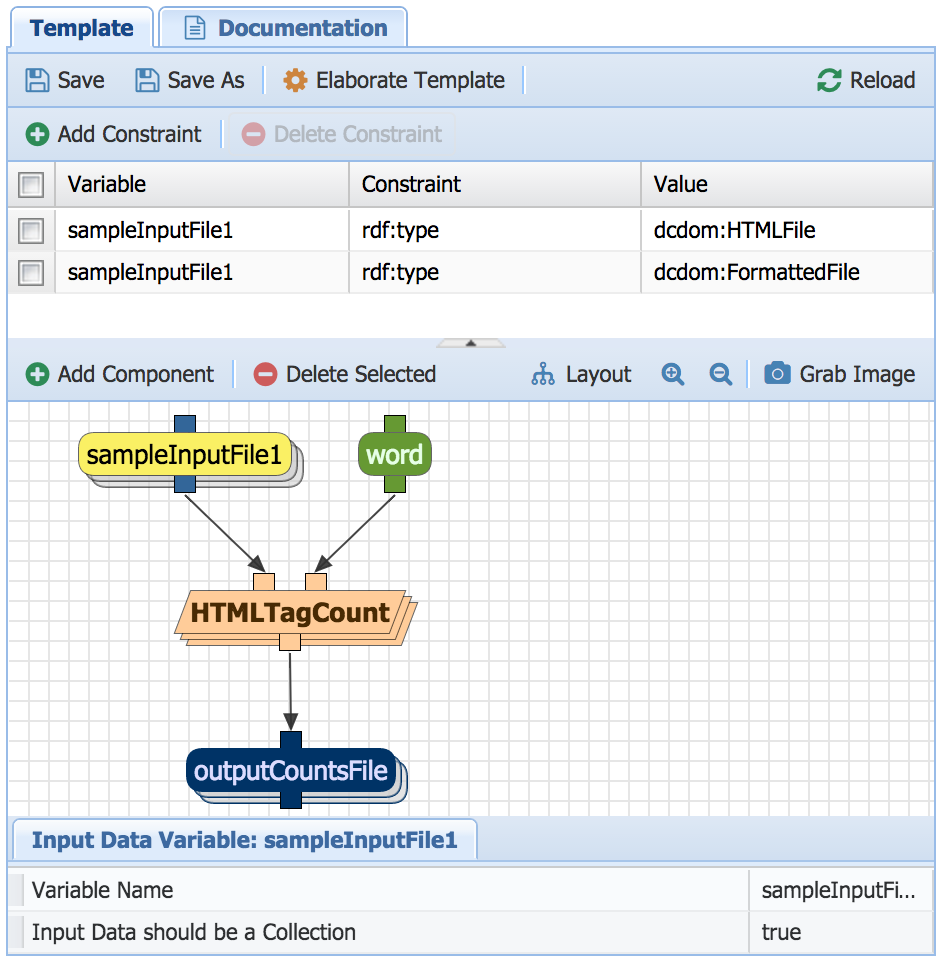This screenshot has width=946, height=964.
Task: Zoom in on the workflow canvas
Action: point(673,375)
